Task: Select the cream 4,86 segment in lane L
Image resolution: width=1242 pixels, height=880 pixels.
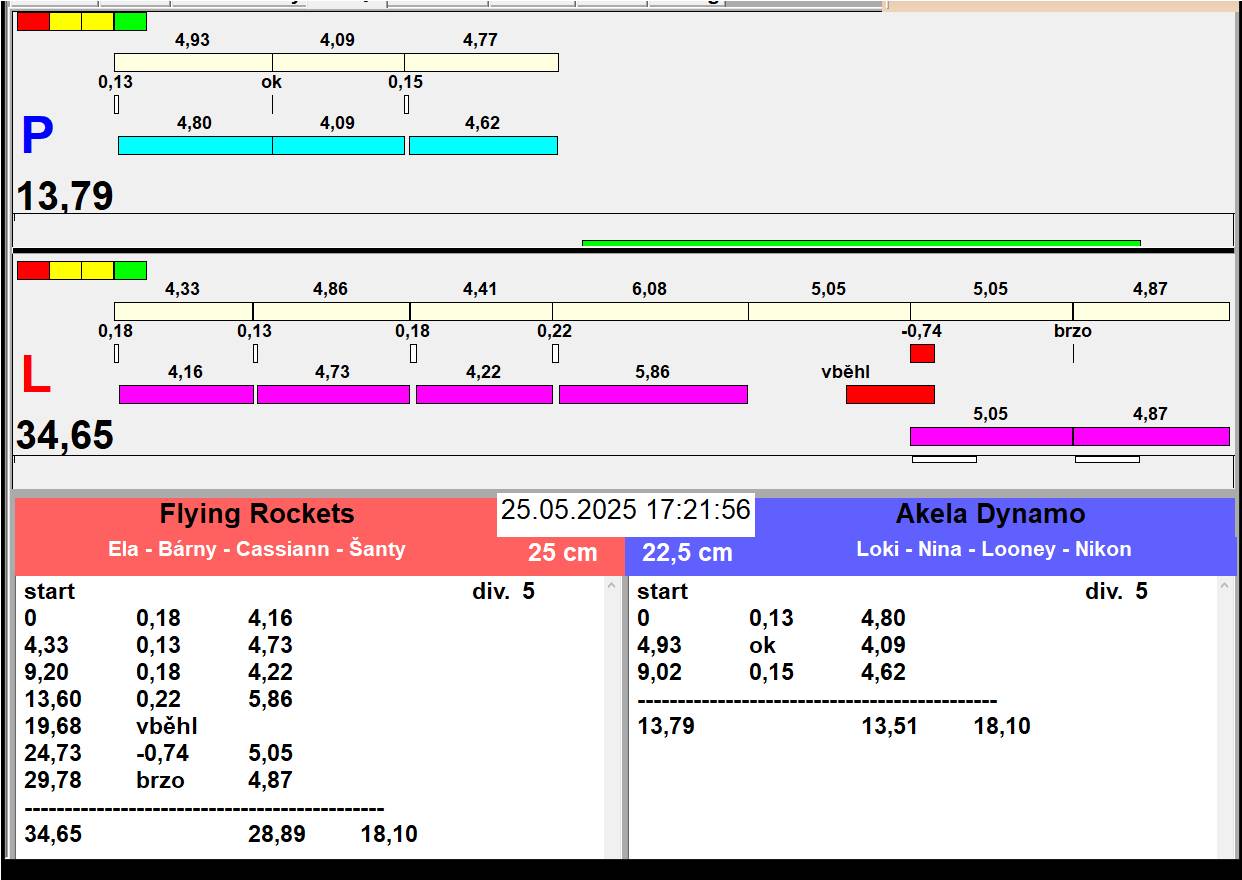Action: coord(331,311)
